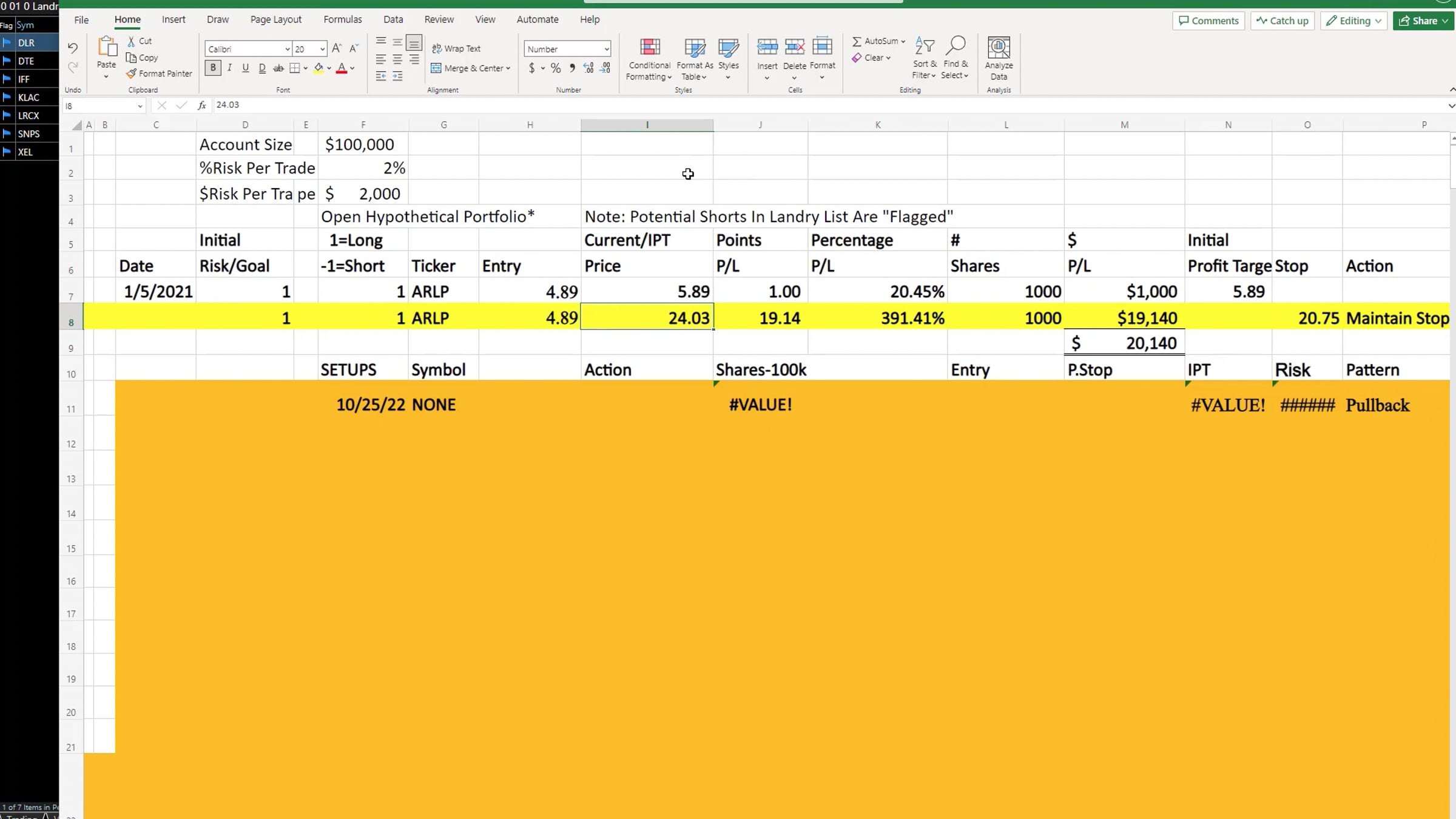Decrease decimal places
The height and width of the screenshot is (819, 1456).
point(605,68)
